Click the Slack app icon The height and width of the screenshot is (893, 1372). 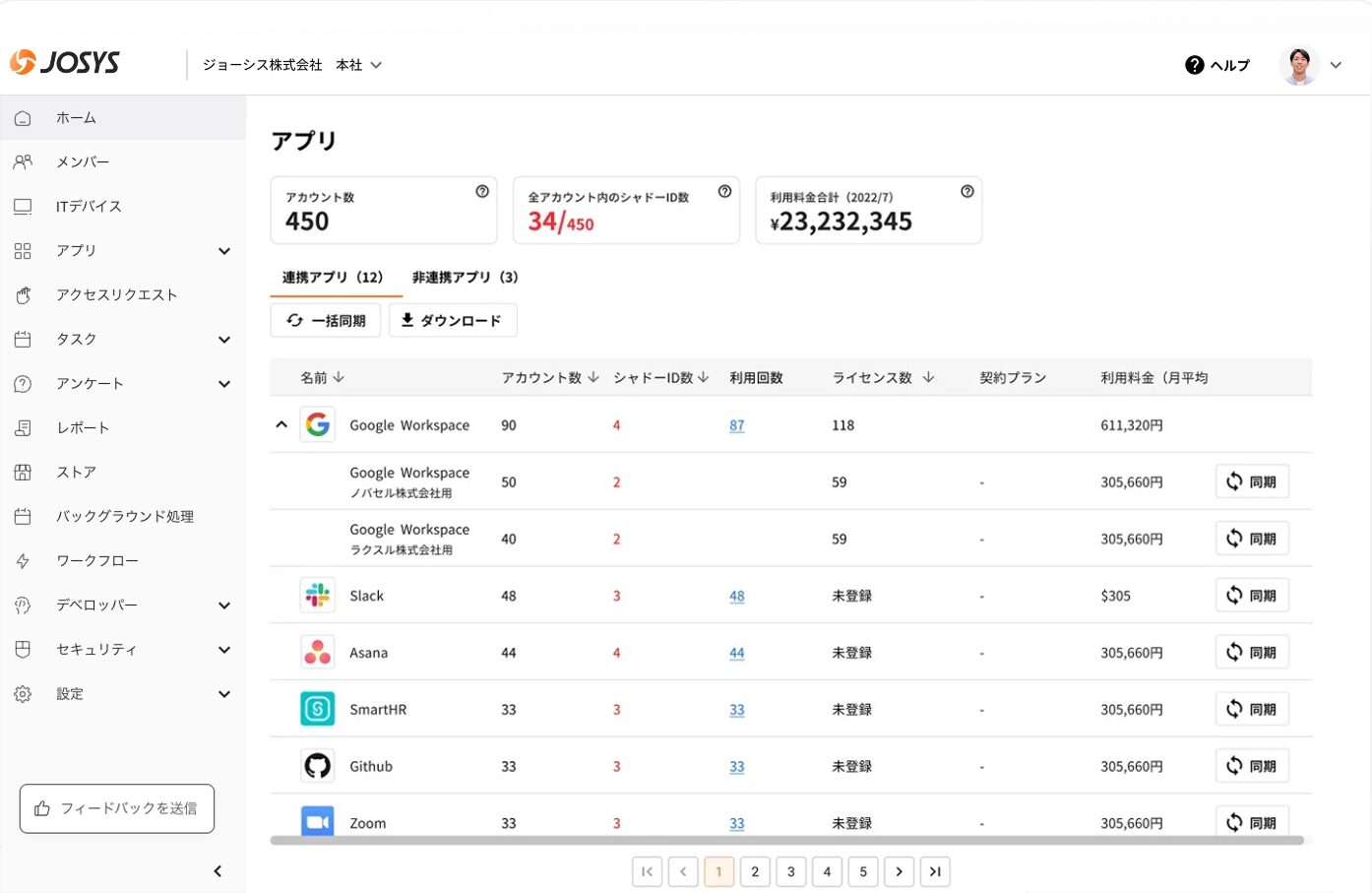pos(317,595)
